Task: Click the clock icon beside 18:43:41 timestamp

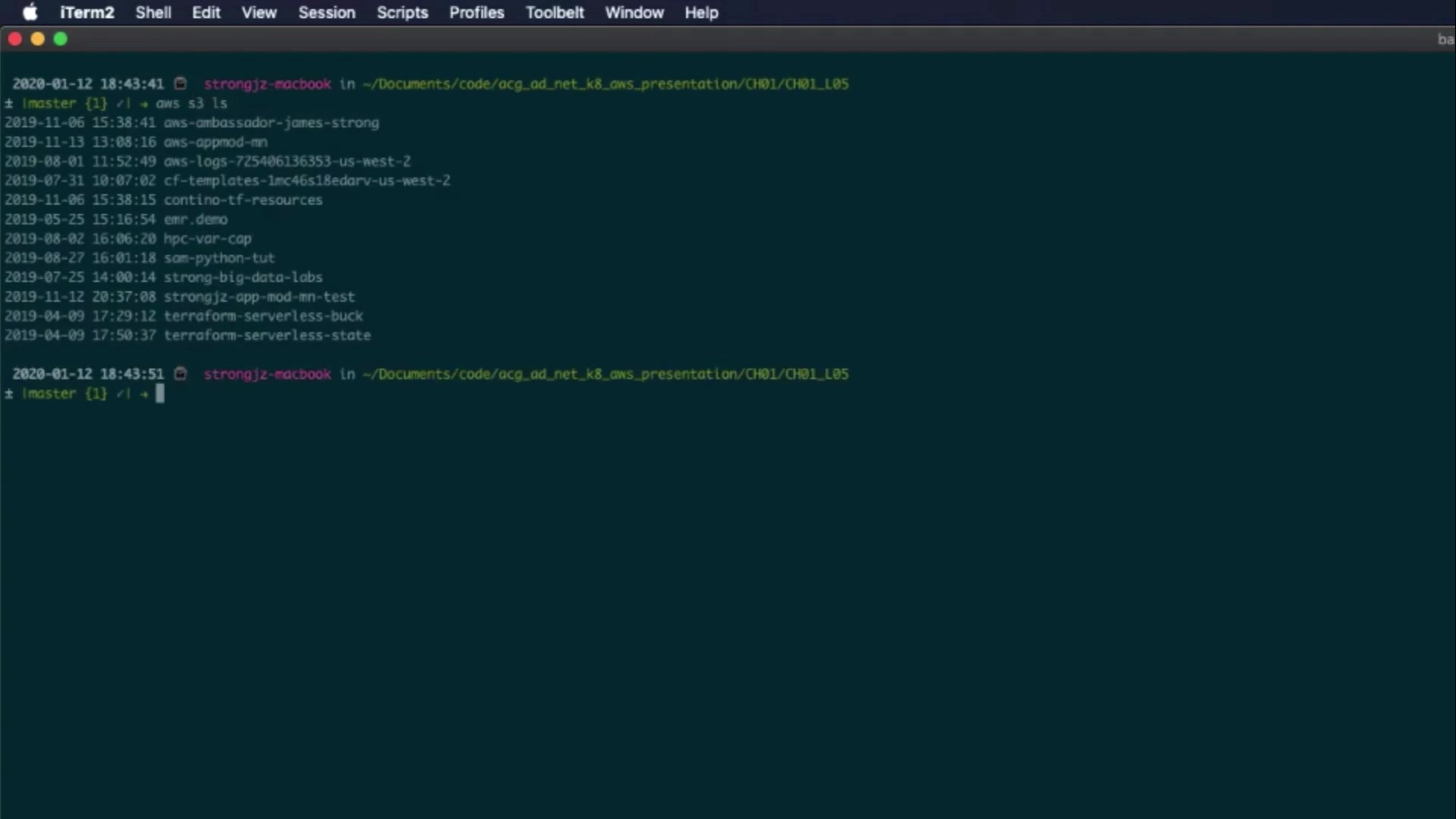Action: (x=180, y=84)
